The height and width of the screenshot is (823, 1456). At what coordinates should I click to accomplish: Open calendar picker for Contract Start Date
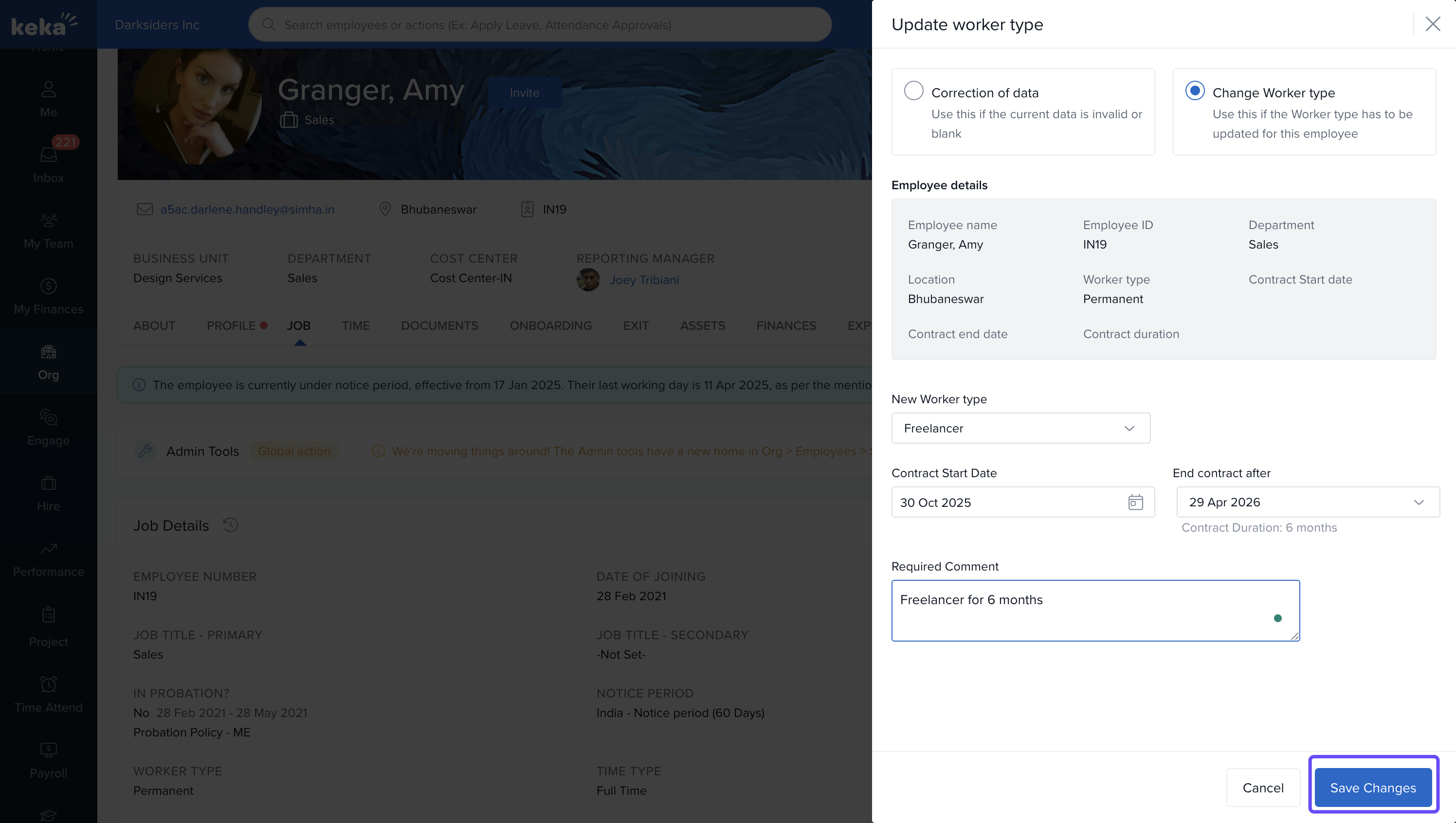(1135, 502)
